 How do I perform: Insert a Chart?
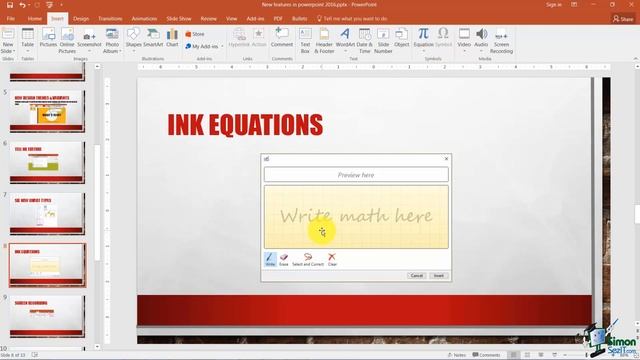[x=172, y=38]
